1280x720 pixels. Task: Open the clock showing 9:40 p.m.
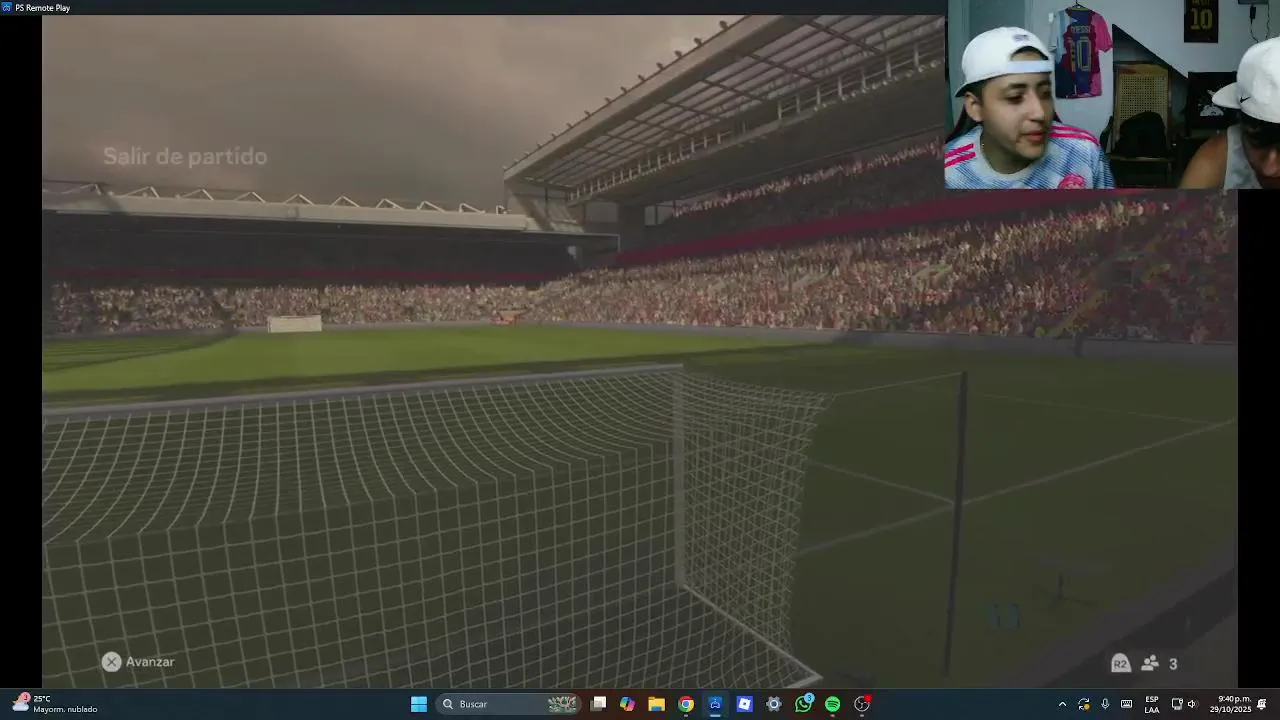1230,704
